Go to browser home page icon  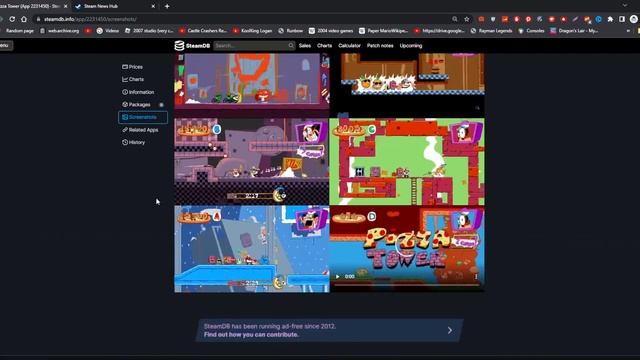click(24, 19)
